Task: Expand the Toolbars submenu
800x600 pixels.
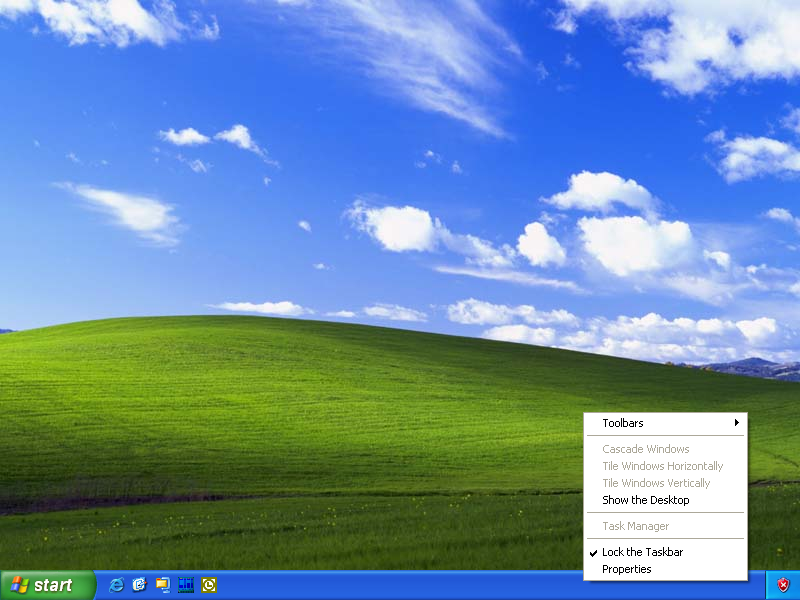Action: (665, 423)
